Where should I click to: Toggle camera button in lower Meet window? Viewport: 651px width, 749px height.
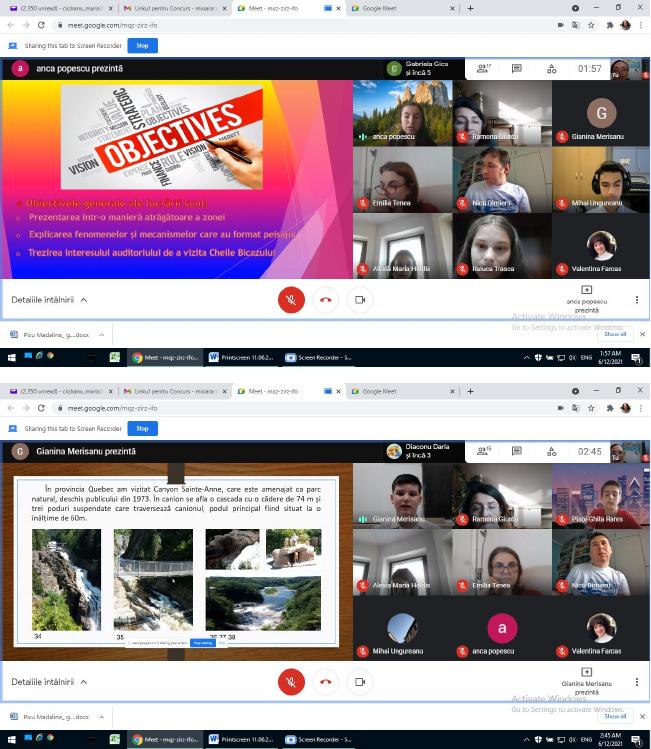(x=360, y=682)
